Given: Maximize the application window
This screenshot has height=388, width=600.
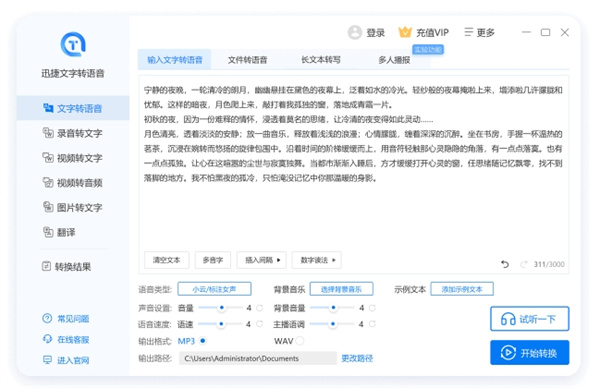Looking at the screenshot, I should 545,33.
